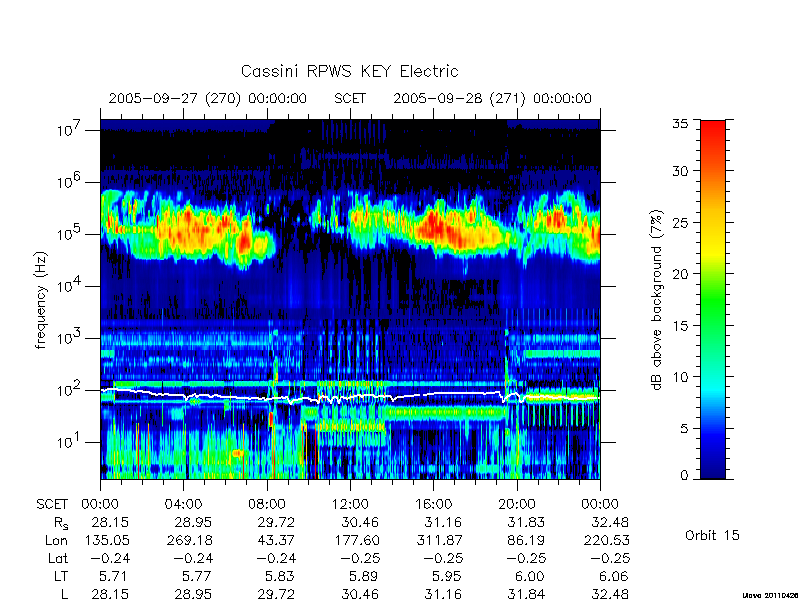Click the 10^4 frequency tick label
Screen dimensions: 800x600
[x=70, y=286]
